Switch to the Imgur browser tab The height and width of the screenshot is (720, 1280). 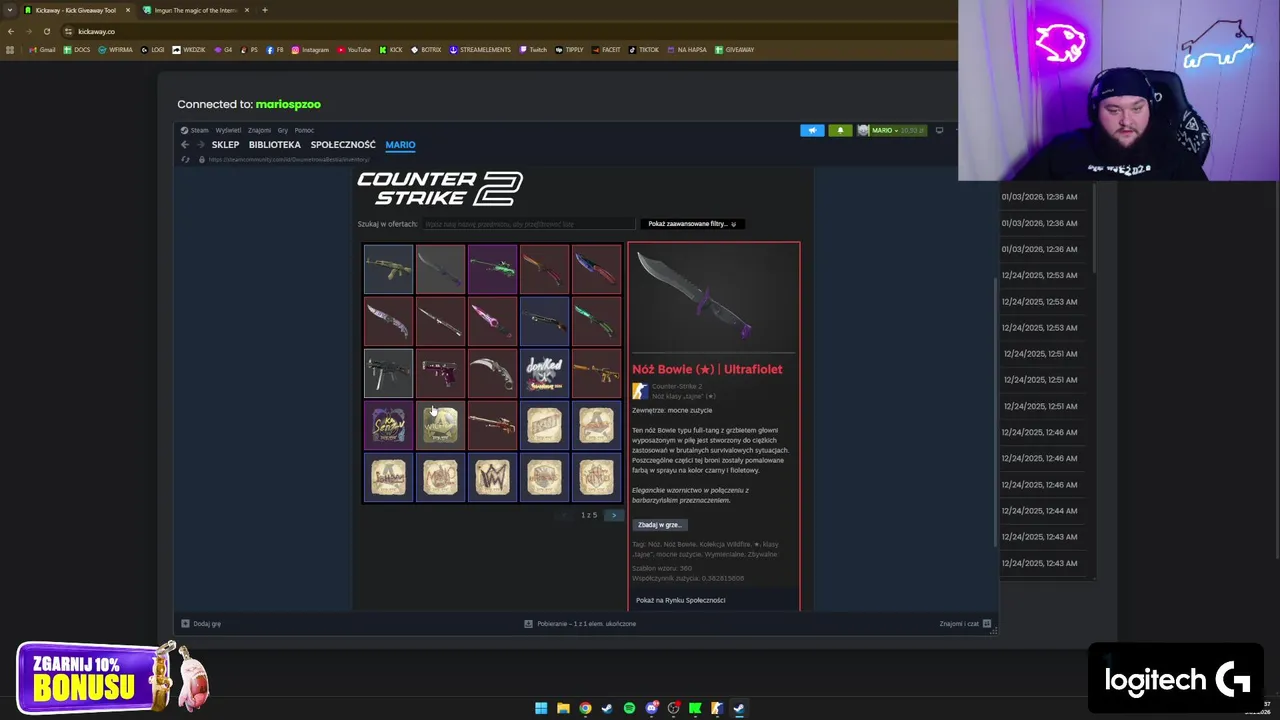195,10
